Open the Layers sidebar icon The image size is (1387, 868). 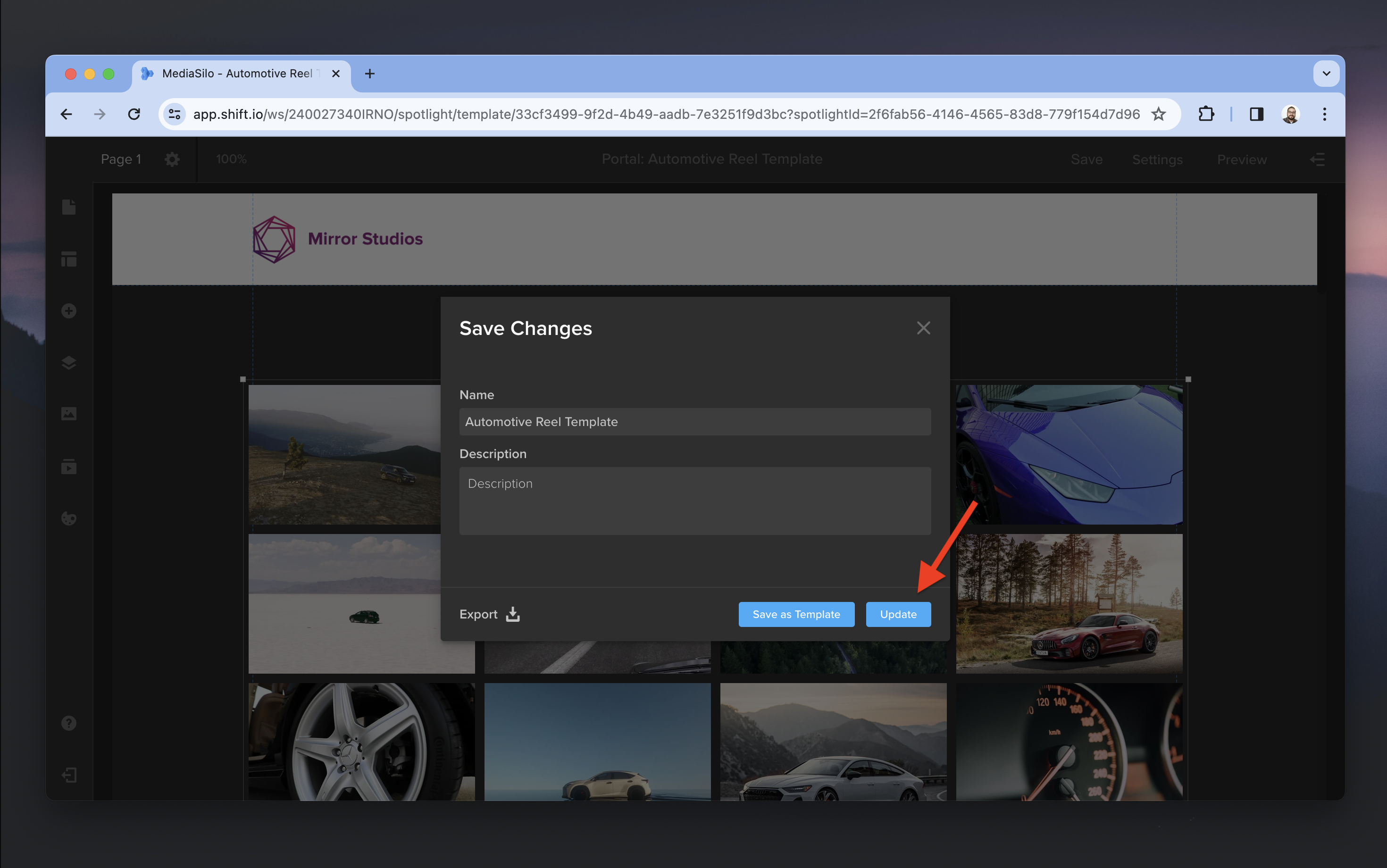click(69, 362)
